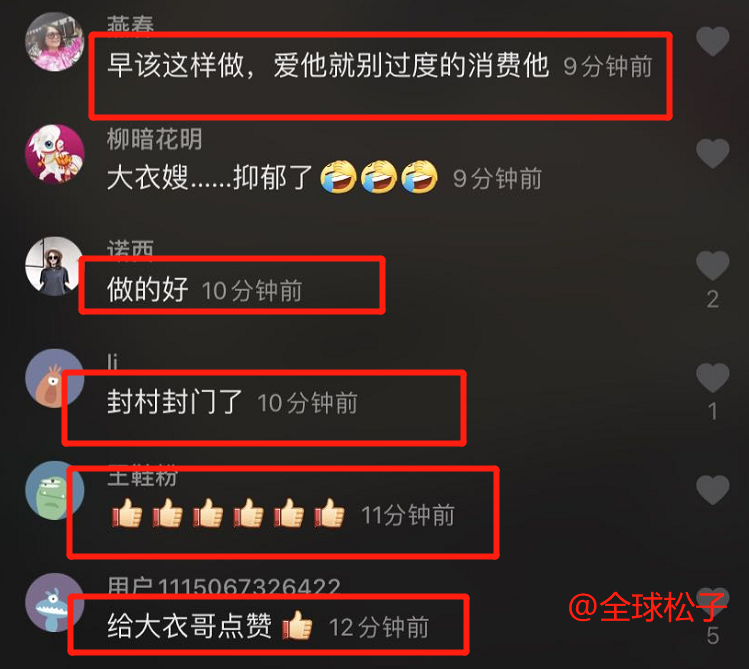
Task: Like the 封村封门了 comment
Action: pyautogui.click(x=712, y=378)
